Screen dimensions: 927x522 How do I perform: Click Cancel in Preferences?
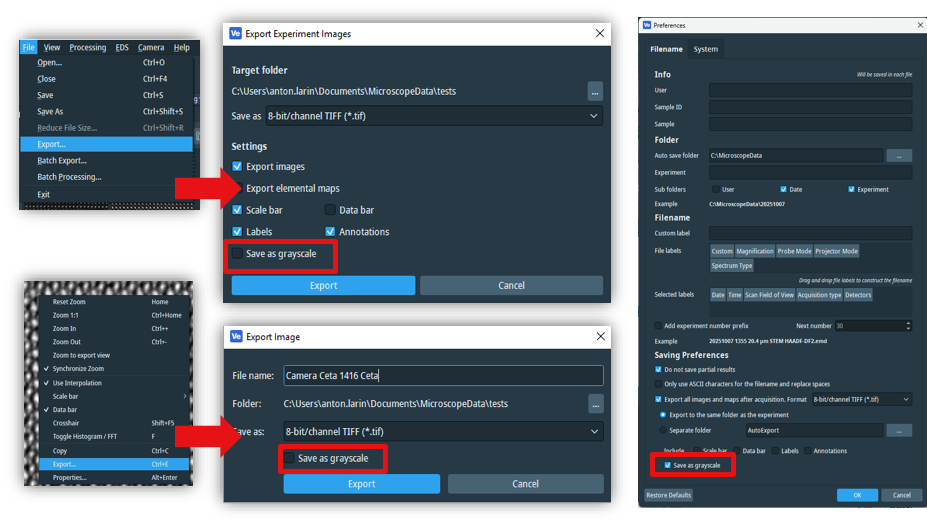click(901, 495)
